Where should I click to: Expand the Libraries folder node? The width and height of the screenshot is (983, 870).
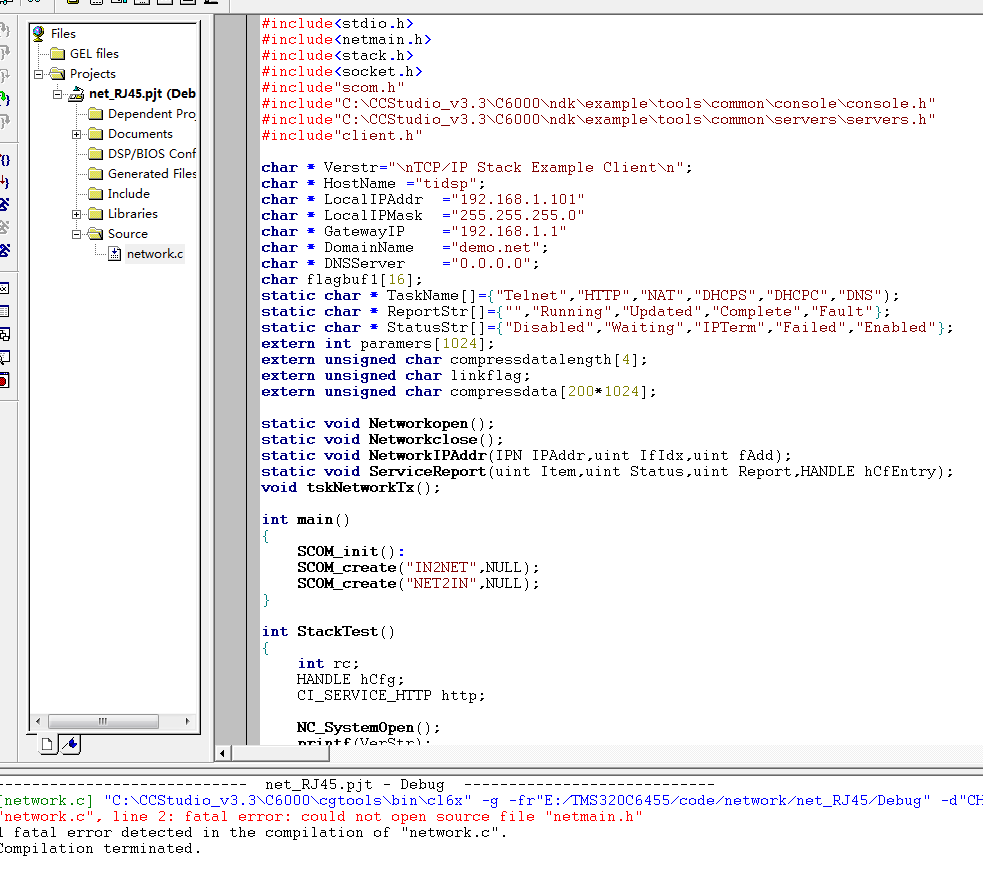[x=76, y=214]
